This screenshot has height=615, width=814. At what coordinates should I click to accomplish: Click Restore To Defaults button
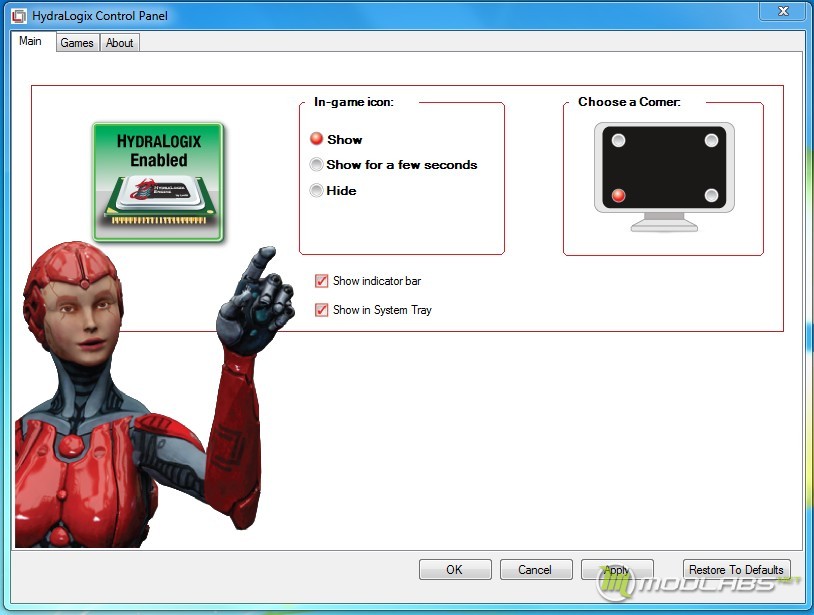pyautogui.click(x=737, y=570)
